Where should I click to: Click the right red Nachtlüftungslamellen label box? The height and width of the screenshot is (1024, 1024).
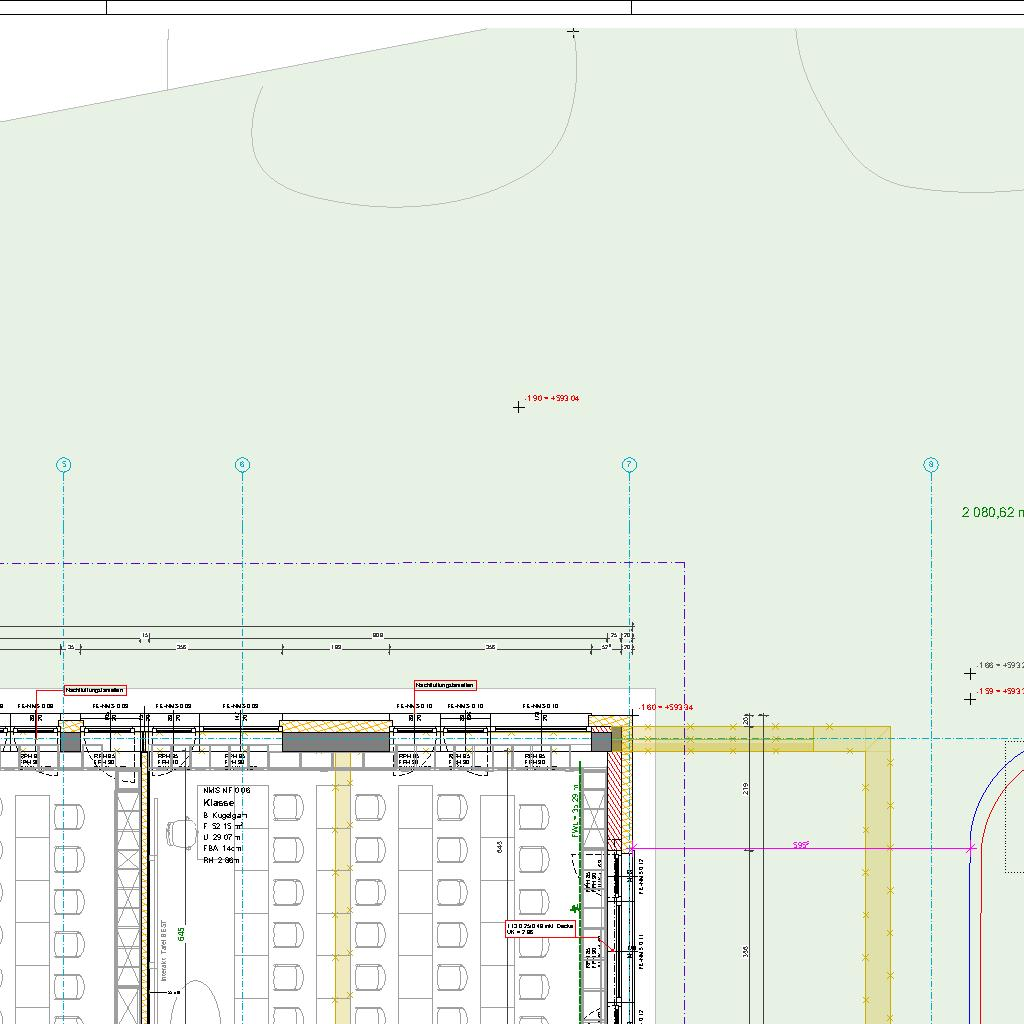[446, 685]
